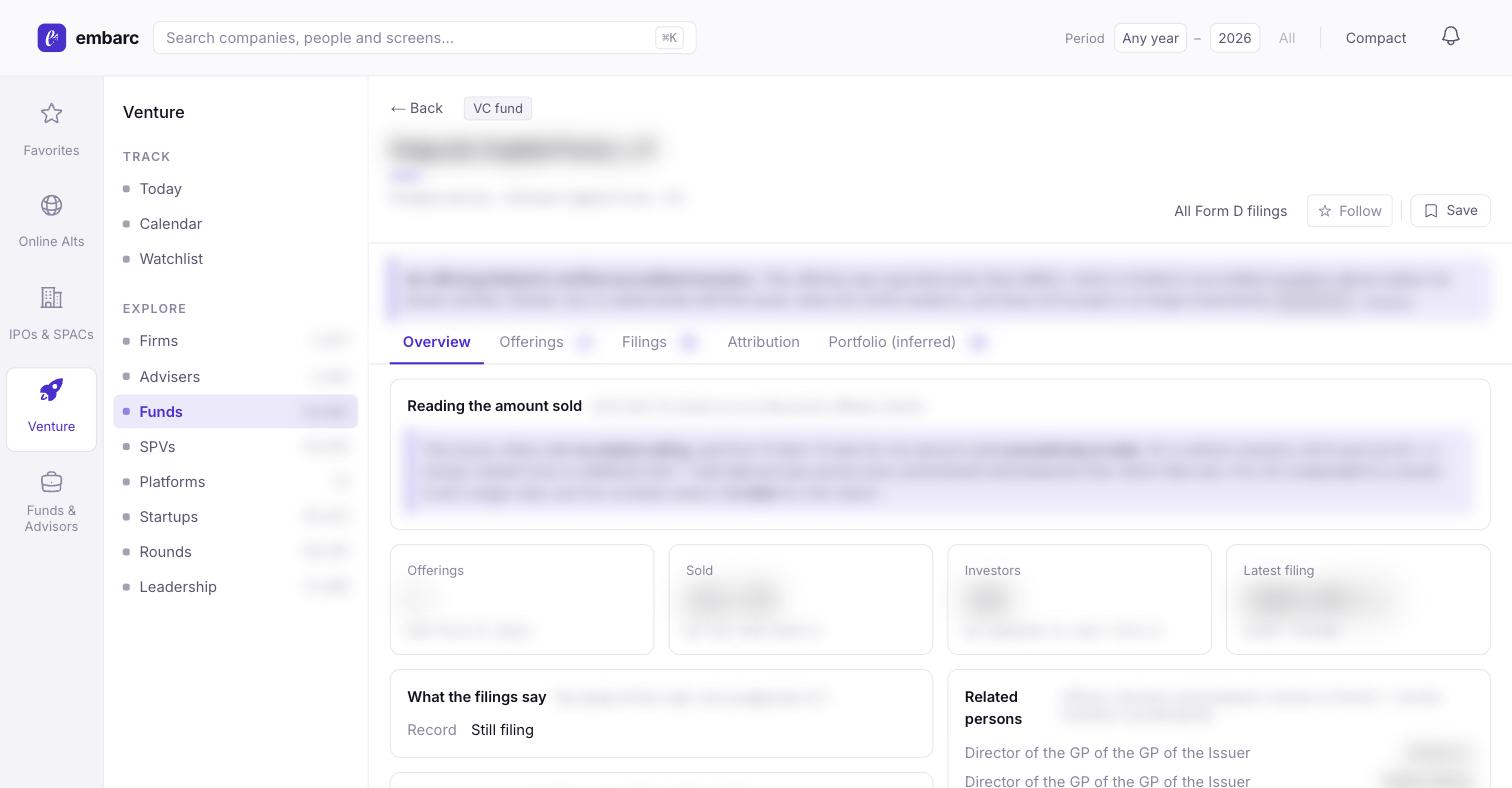The image size is (1512, 788).
Task: Click the embarc logo icon
Action: point(52,38)
